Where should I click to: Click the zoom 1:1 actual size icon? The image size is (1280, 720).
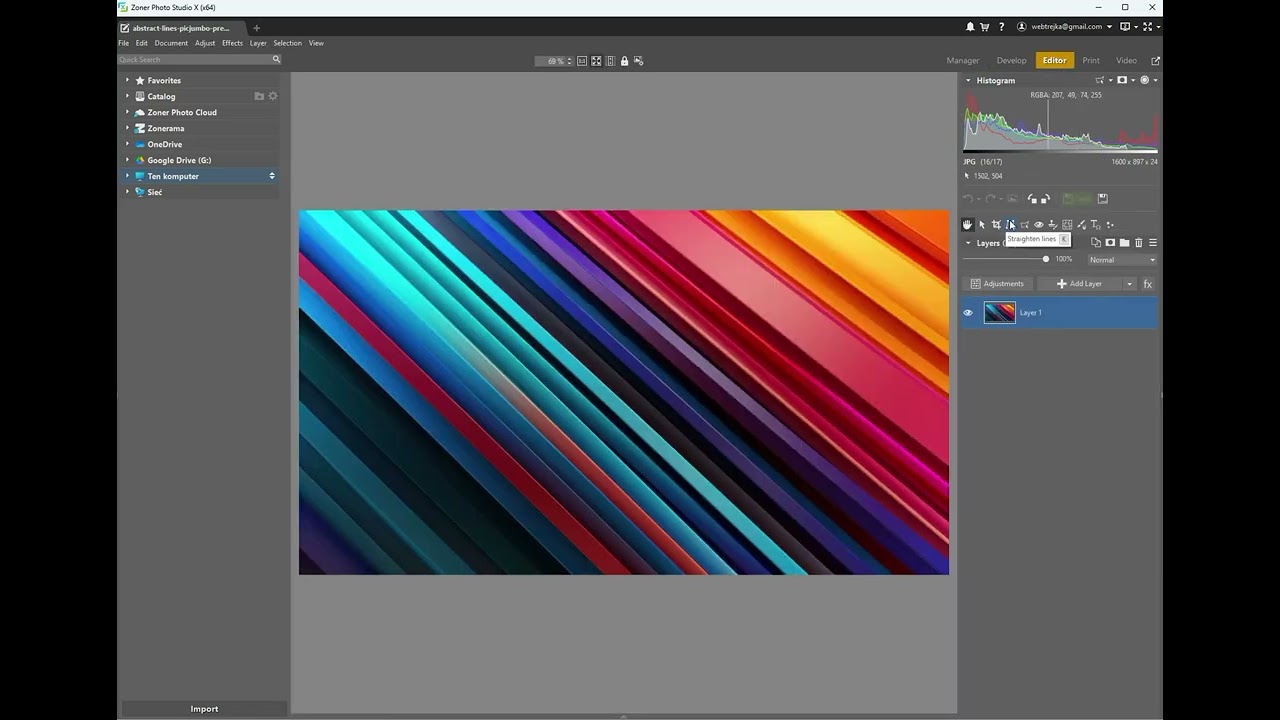[x=582, y=61]
